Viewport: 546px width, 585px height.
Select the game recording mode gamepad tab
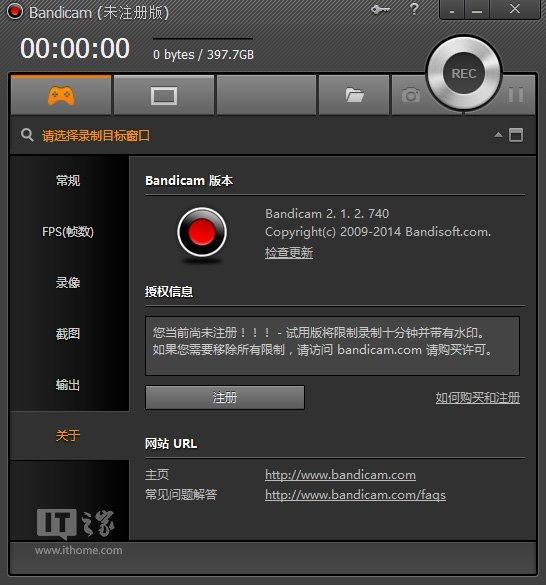[x=61, y=96]
